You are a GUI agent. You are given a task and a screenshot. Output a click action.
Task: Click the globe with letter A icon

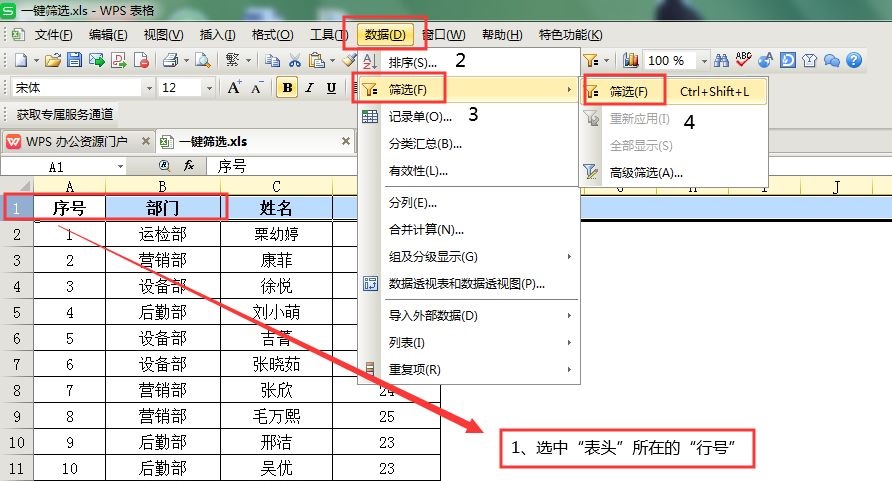tap(766, 60)
